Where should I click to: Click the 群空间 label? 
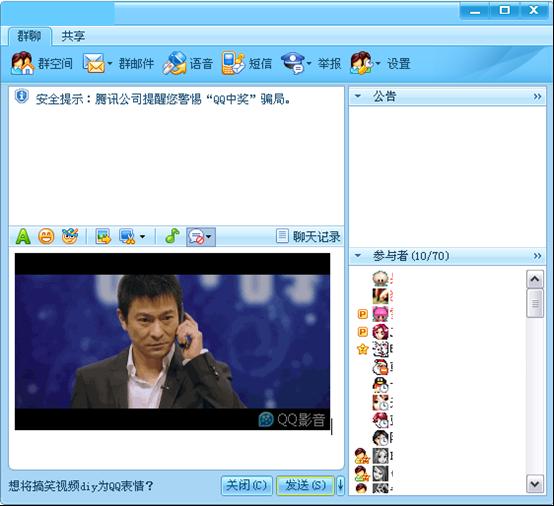(55, 64)
